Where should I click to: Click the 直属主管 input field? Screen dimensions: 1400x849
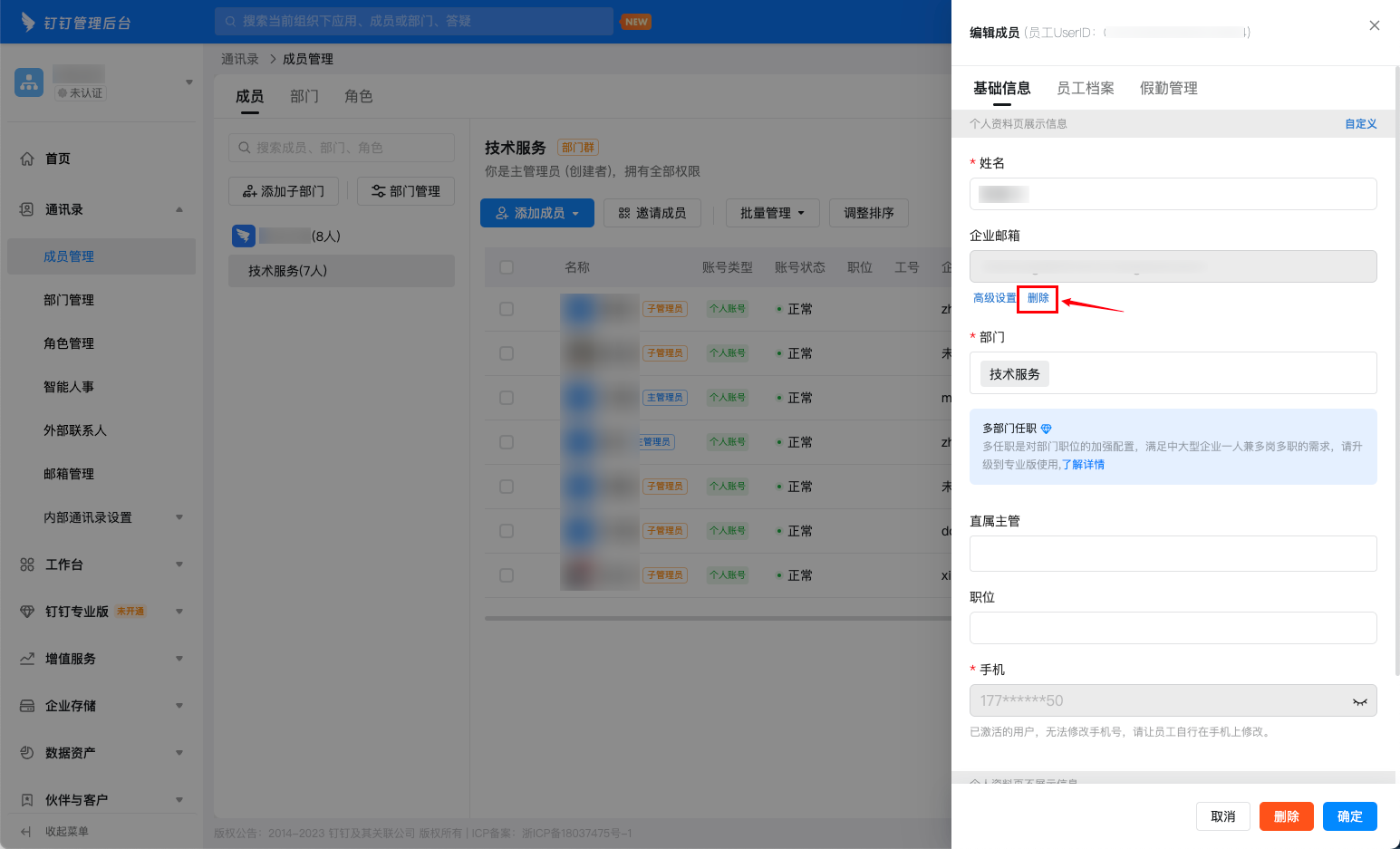(x=1173, y=554)
